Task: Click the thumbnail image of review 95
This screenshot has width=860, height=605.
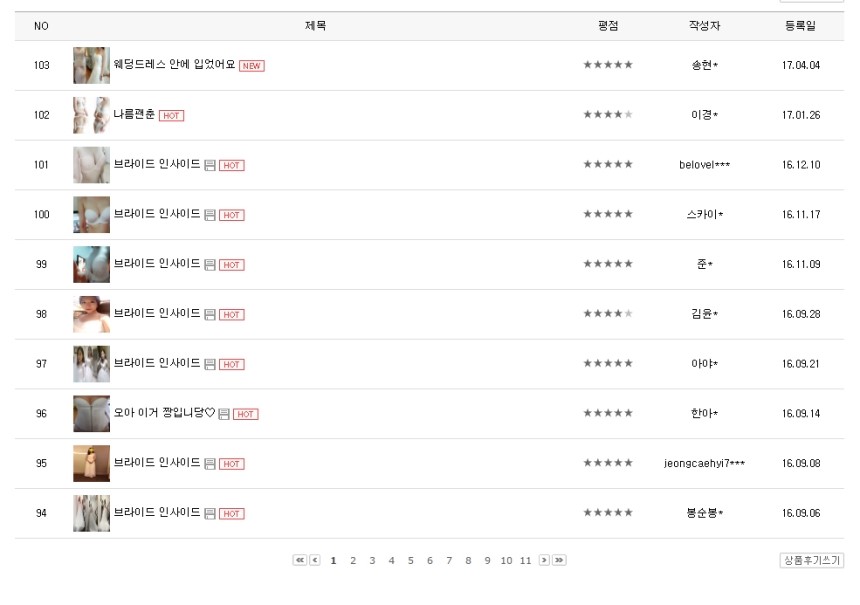Action: (91, 463)
